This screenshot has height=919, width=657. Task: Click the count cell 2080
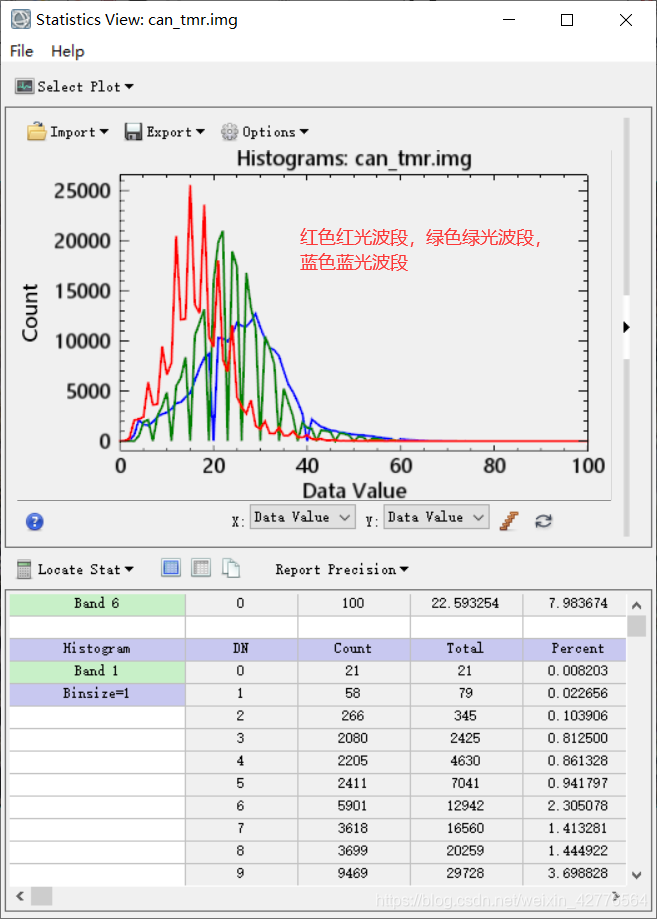click(x=353, y=738)
